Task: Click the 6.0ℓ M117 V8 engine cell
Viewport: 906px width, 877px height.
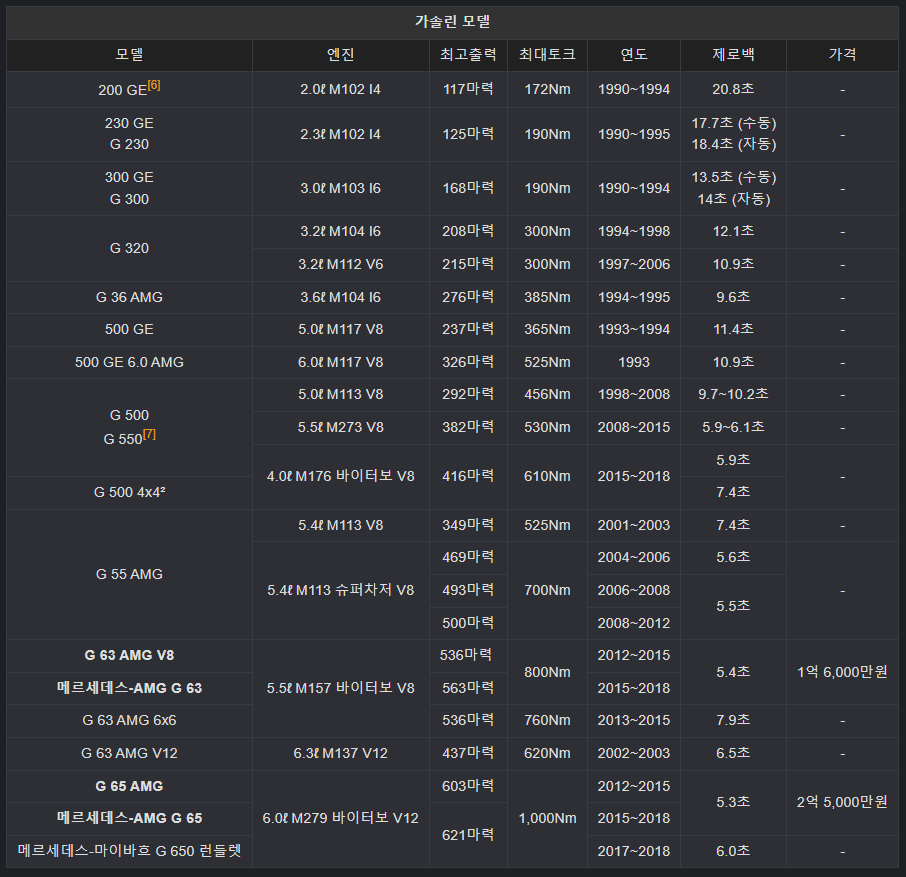Action: (340, 362)
